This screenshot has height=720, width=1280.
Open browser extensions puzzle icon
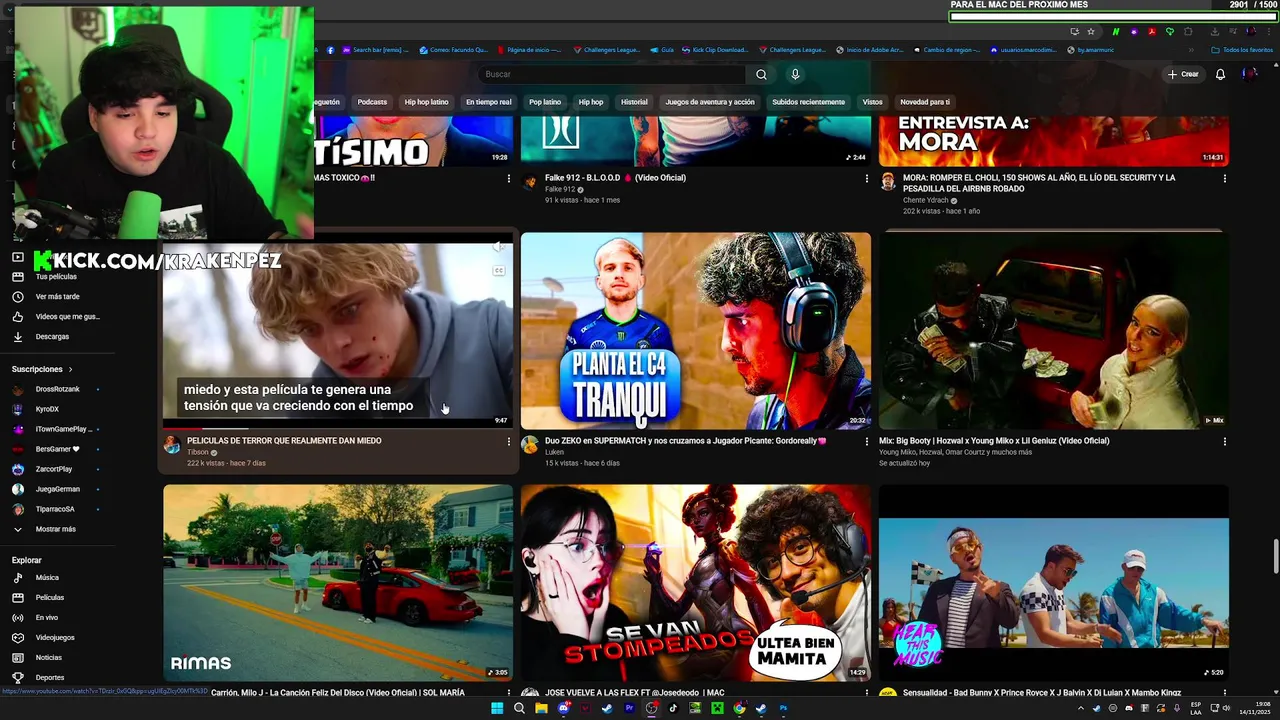(1188, 31)
